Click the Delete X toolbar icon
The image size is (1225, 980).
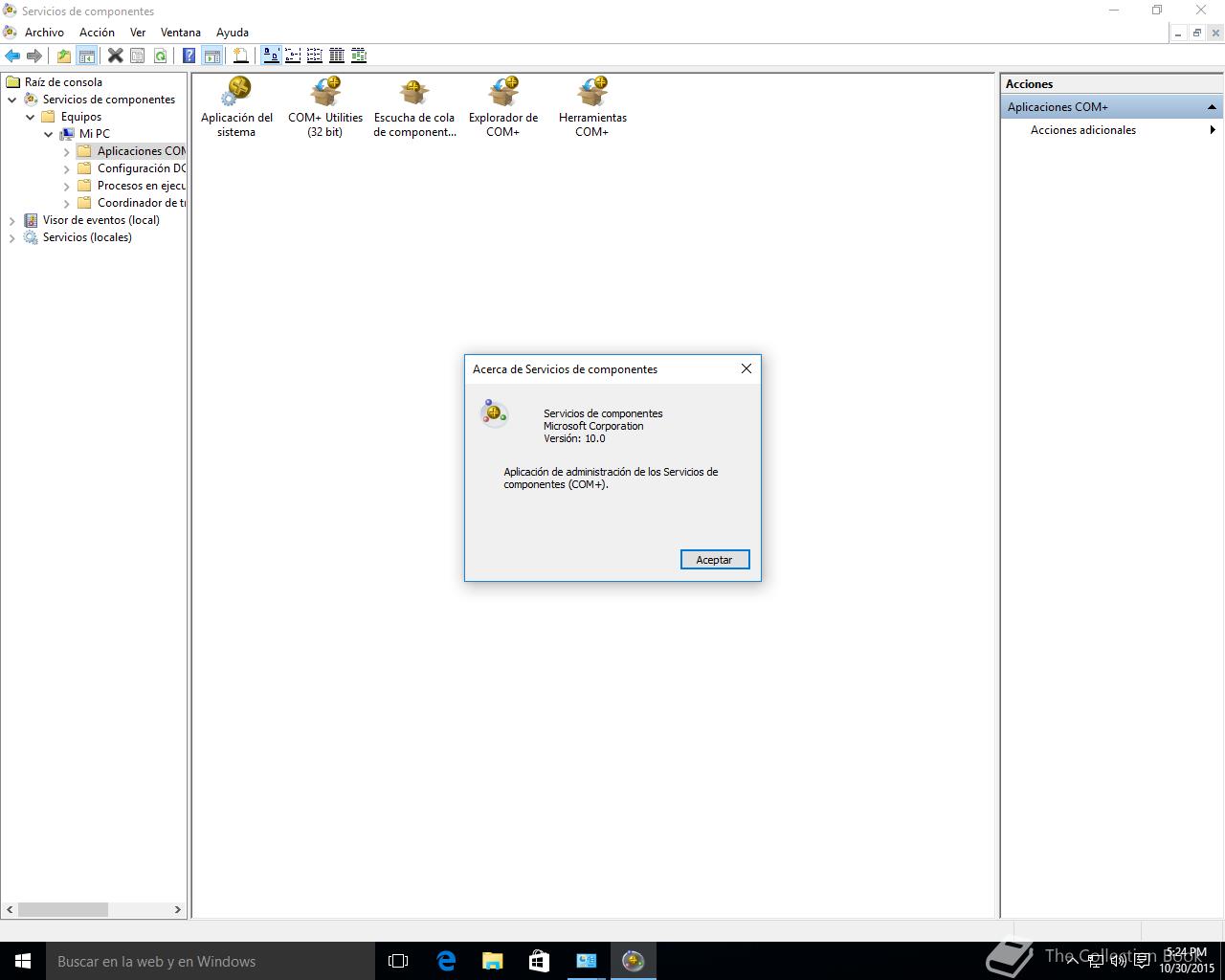click(x=115, y=56)
